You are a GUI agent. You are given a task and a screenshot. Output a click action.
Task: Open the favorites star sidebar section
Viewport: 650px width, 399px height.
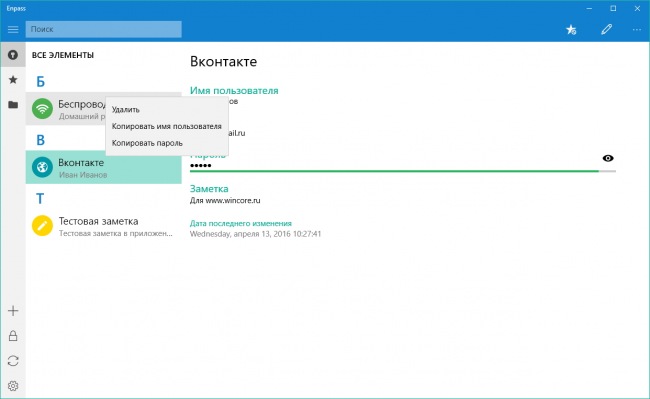[x=13, y=80]
